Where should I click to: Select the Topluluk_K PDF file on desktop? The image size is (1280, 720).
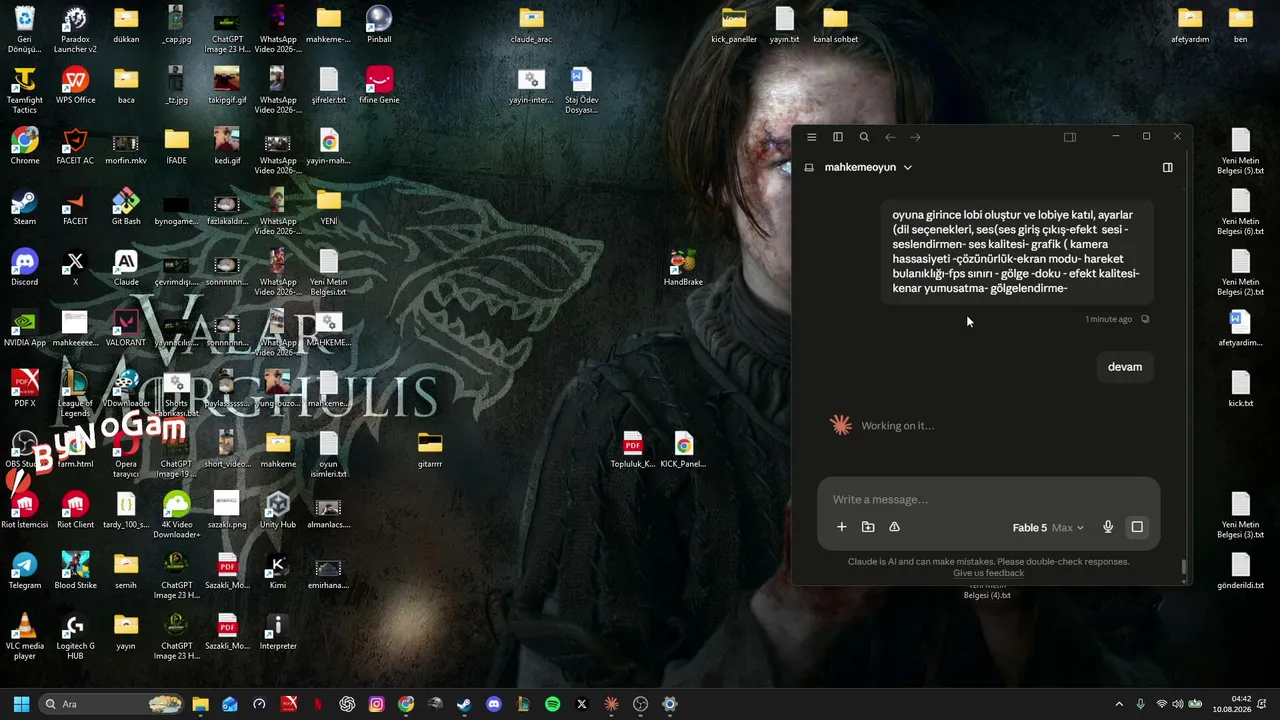tap(633, 450)
